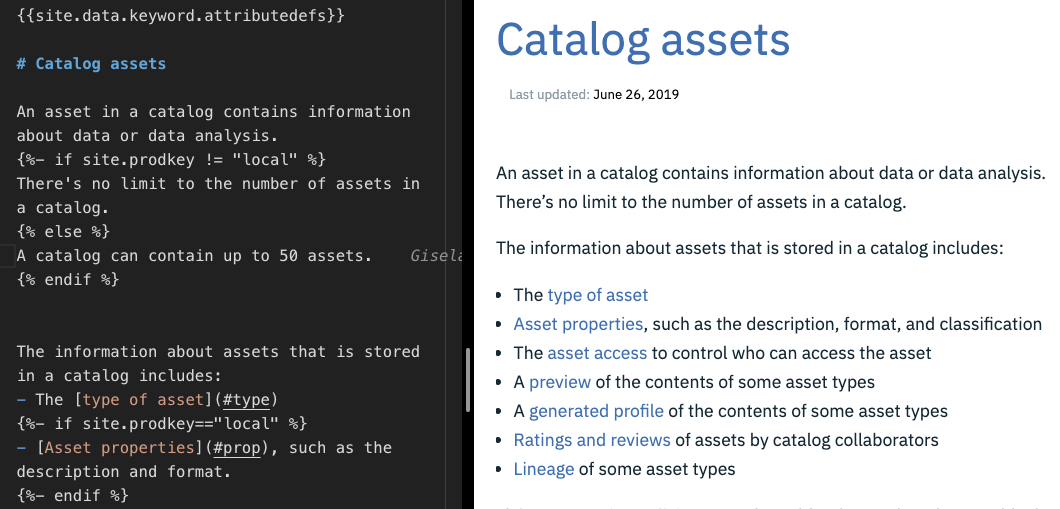This screenshot has width=1060, height=509.
Task: Click the '{%- endif %}' line at the bottom of the editor
Action: point(72,495)
